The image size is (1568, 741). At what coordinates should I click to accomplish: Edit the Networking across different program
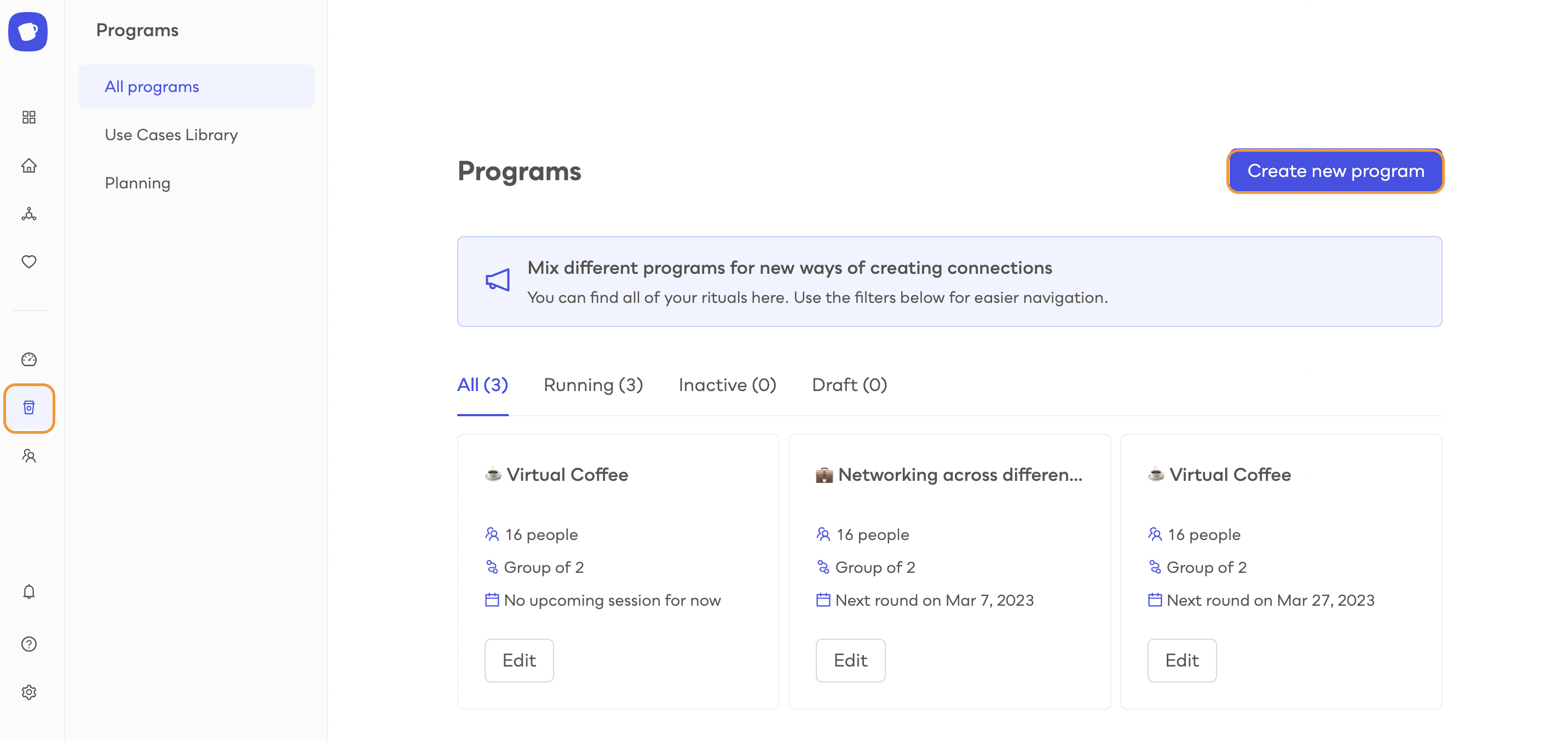(850, 660)
